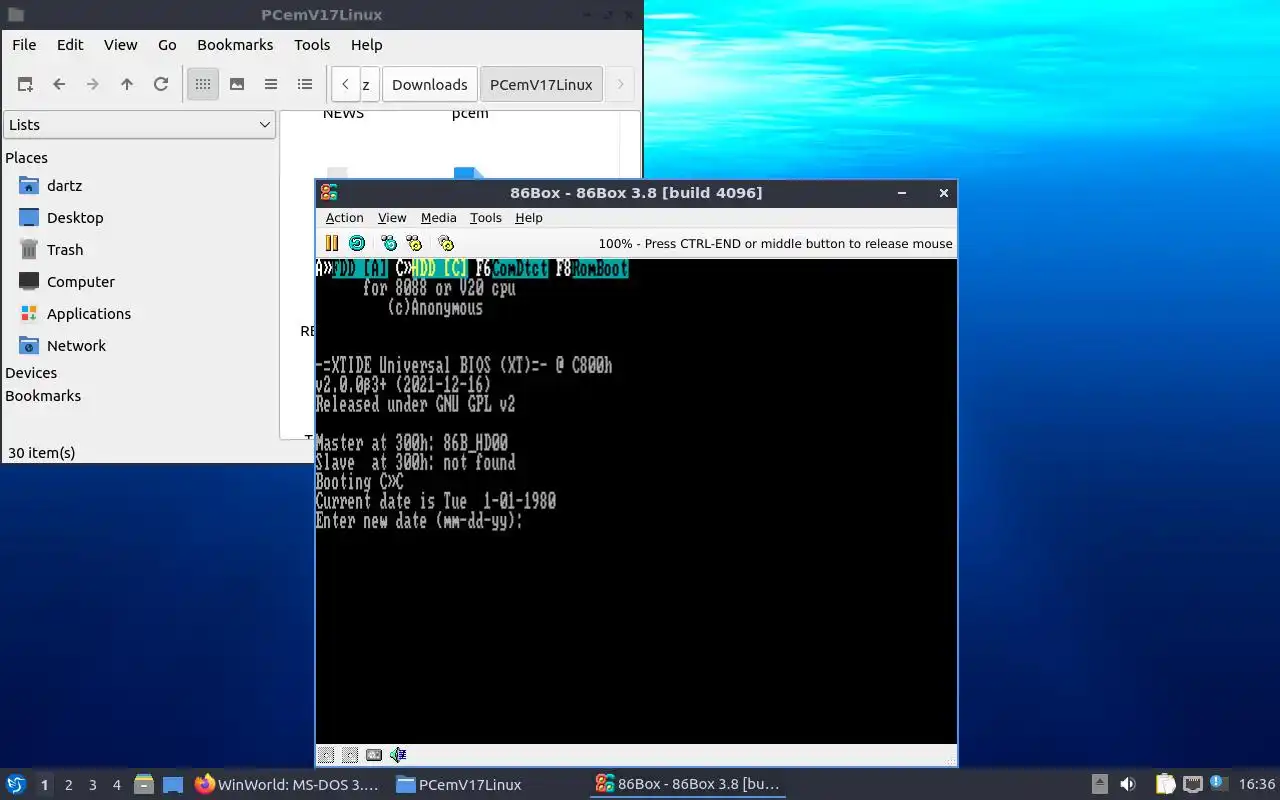Open Applications in Places sidebar

point(89,314)
